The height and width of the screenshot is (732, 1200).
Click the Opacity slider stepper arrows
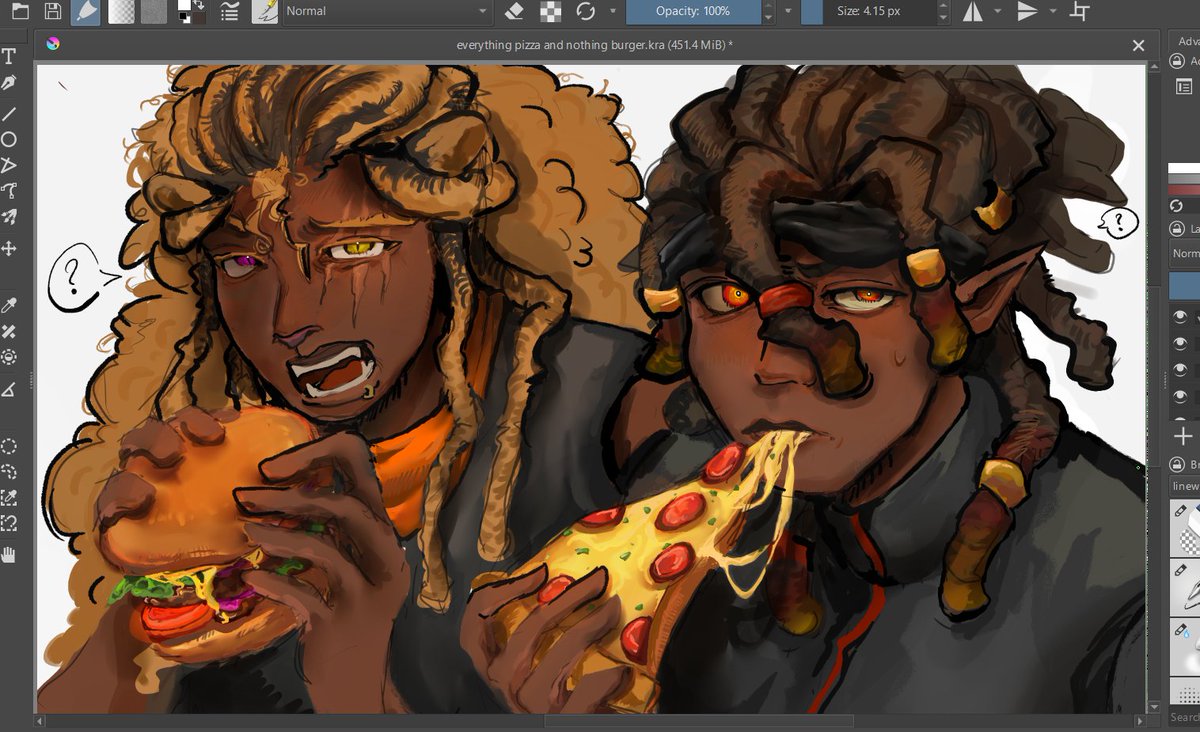[x=768, y=12]
